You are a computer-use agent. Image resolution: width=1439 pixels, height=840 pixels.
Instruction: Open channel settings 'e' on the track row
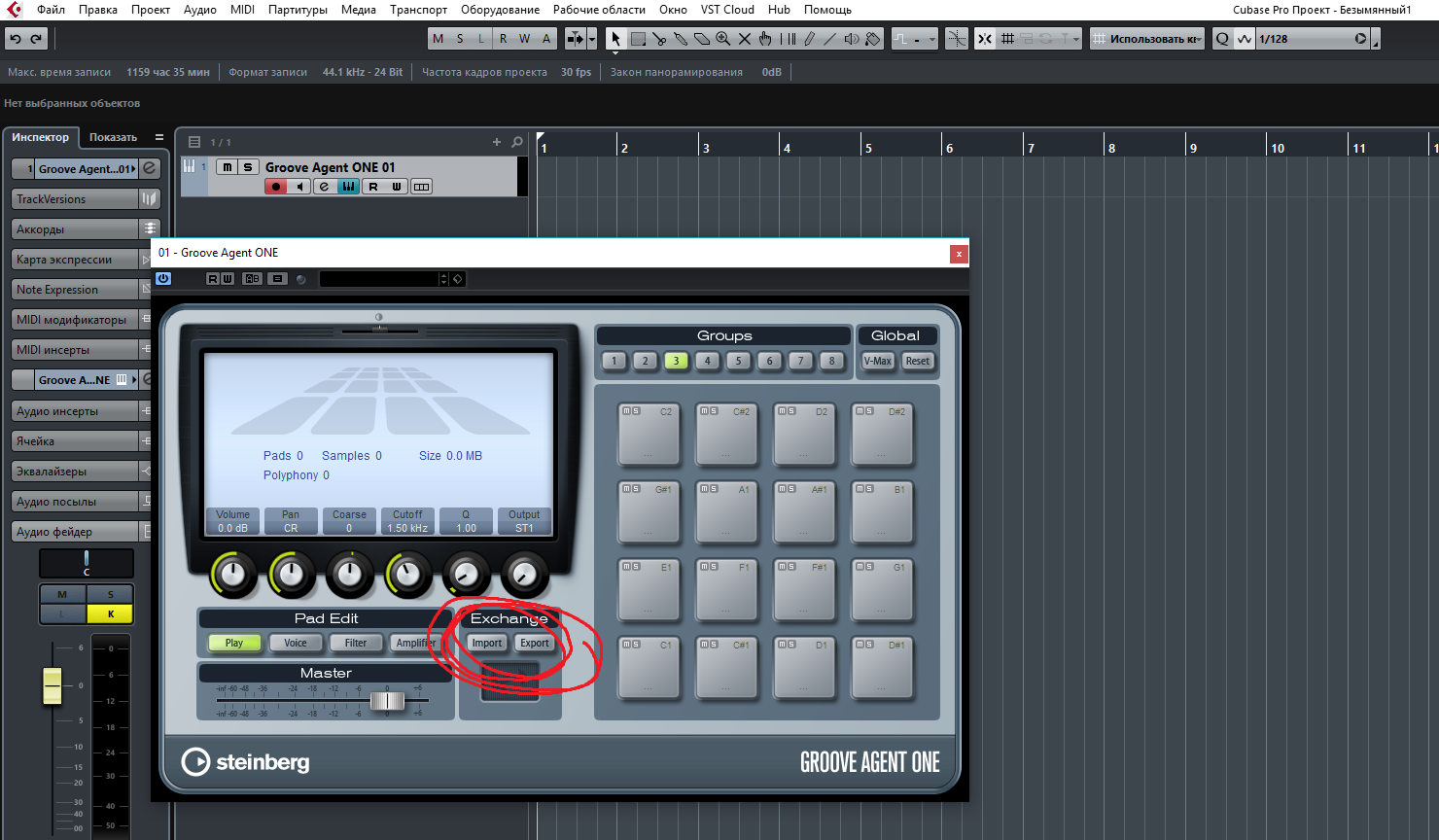tap(324, 187)
